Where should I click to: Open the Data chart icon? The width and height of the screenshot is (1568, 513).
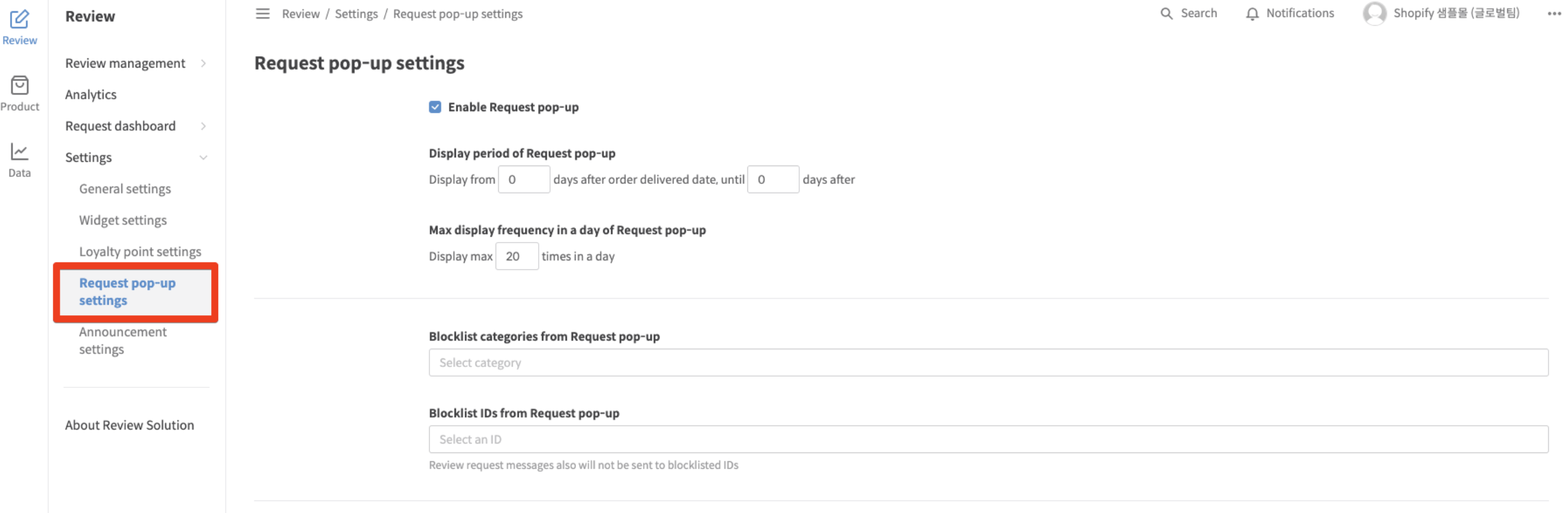click(20, 152)
